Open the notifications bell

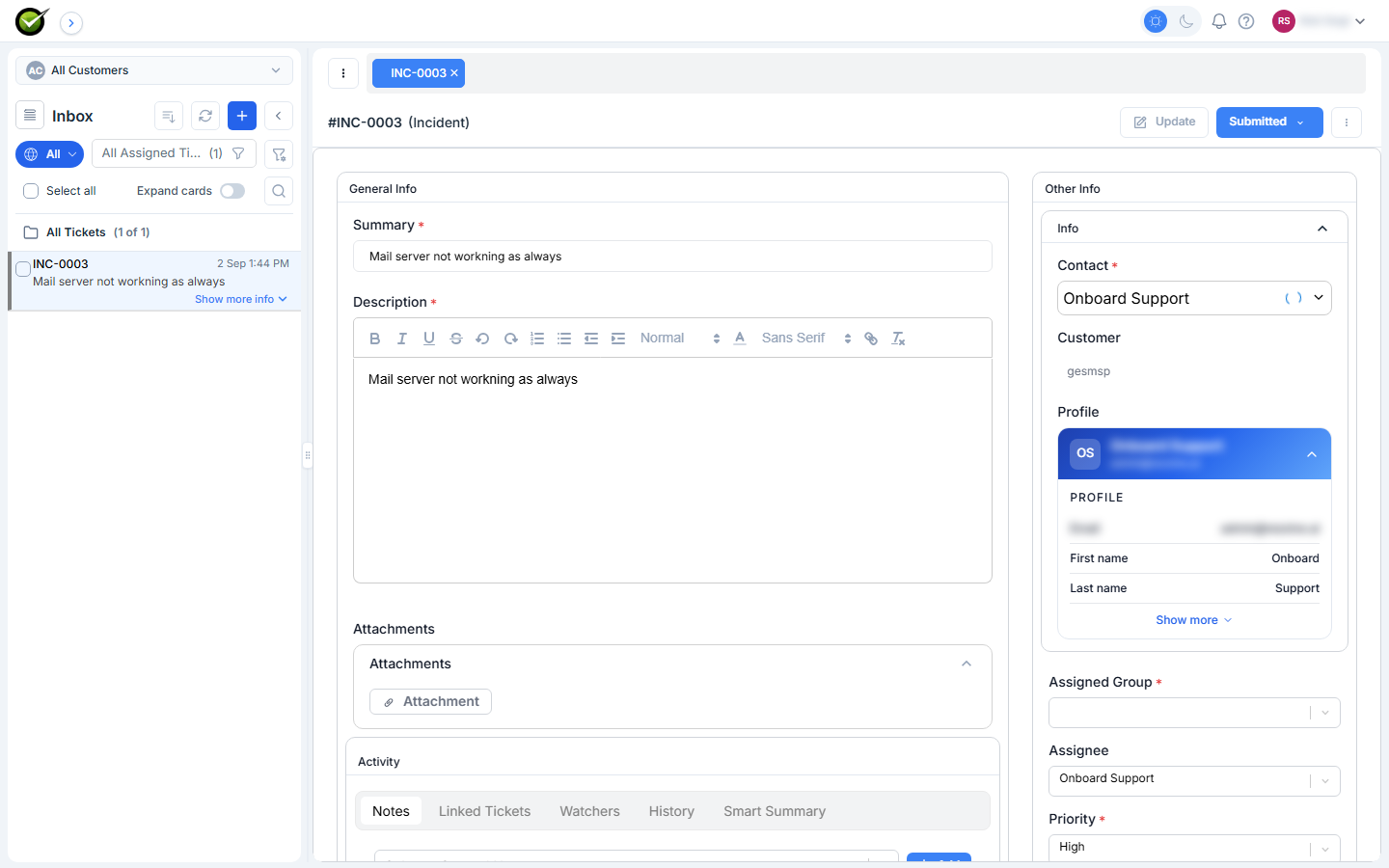1219,21
